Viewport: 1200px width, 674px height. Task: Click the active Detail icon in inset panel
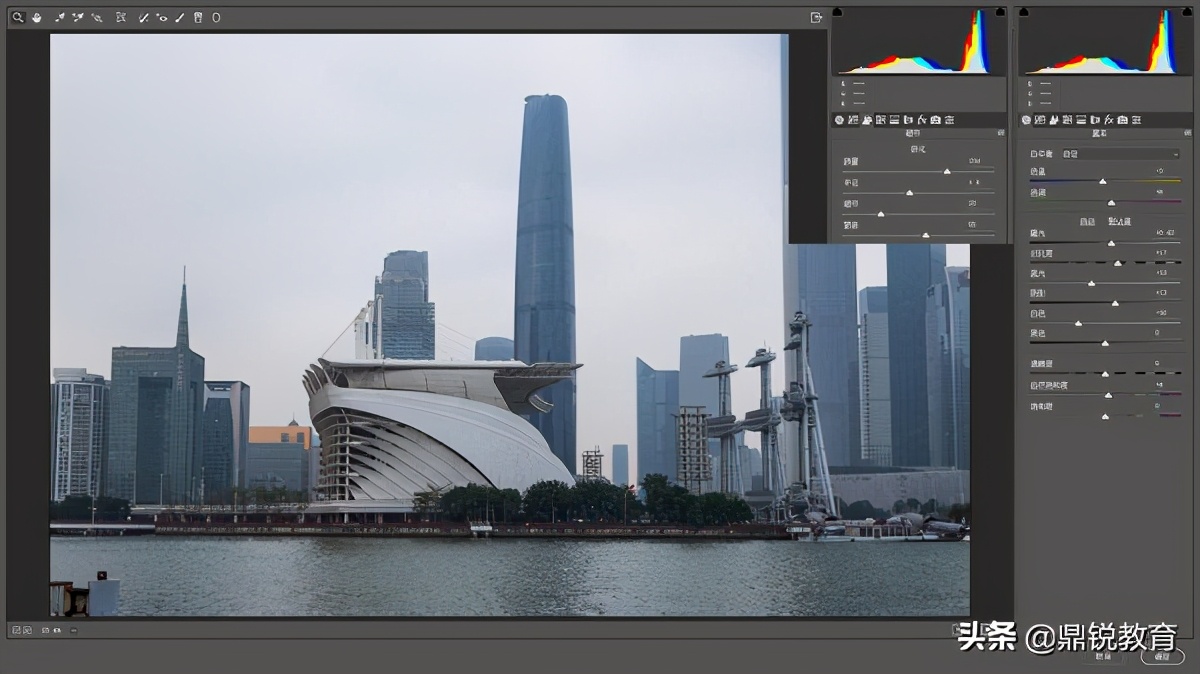click(x=867, y=120)
